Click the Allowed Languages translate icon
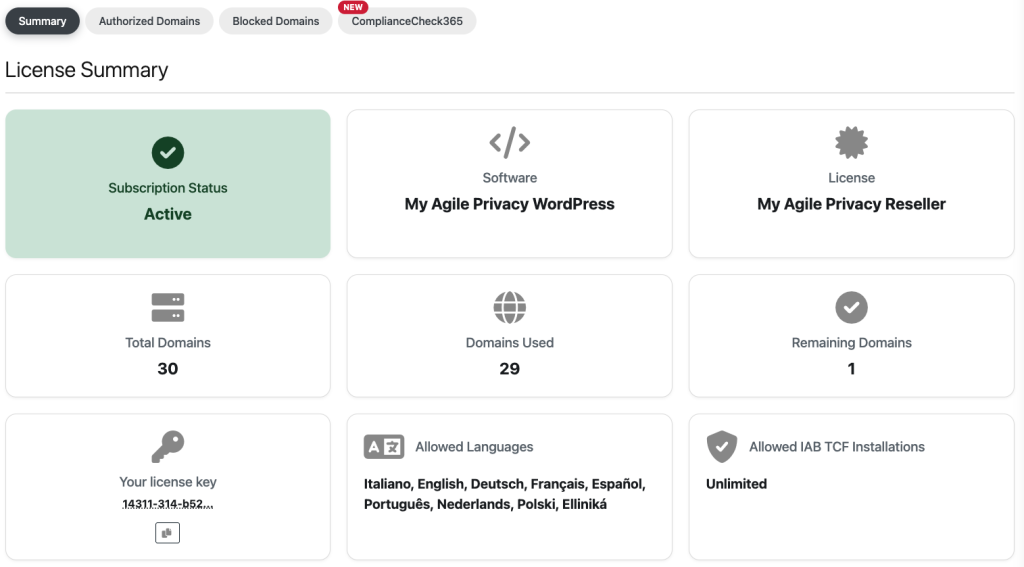Screen dimensions: 1024x567 tap(384, 447)
